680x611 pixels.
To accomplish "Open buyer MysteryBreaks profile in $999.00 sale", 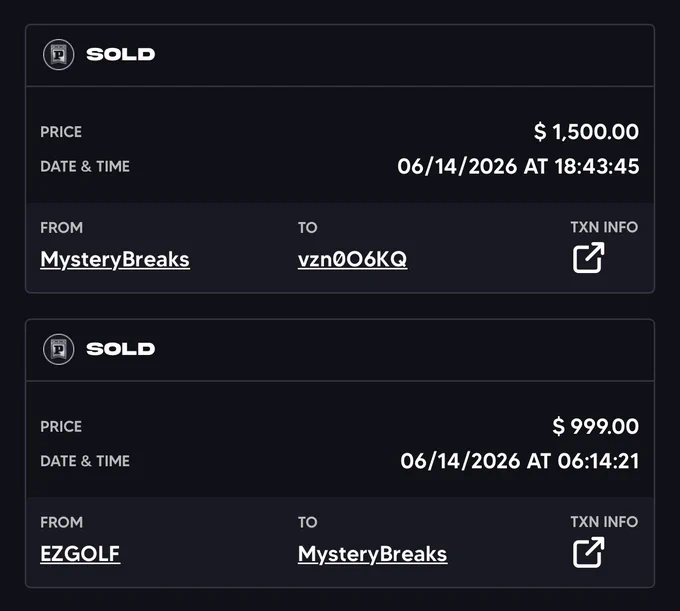I will point(373,554).
